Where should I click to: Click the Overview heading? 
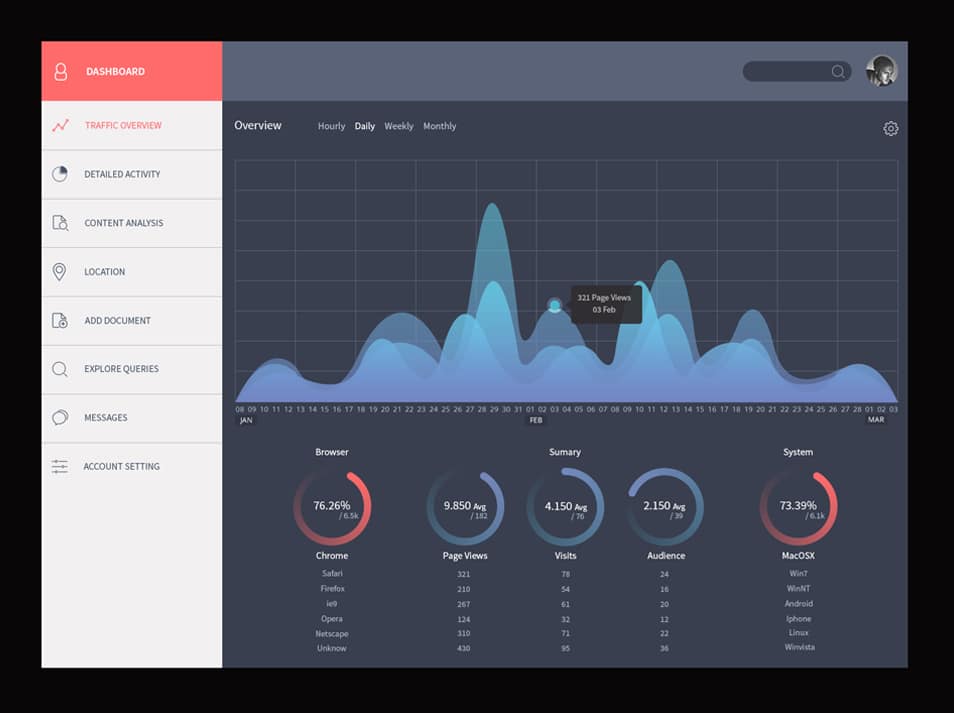(x=257, y=125)
